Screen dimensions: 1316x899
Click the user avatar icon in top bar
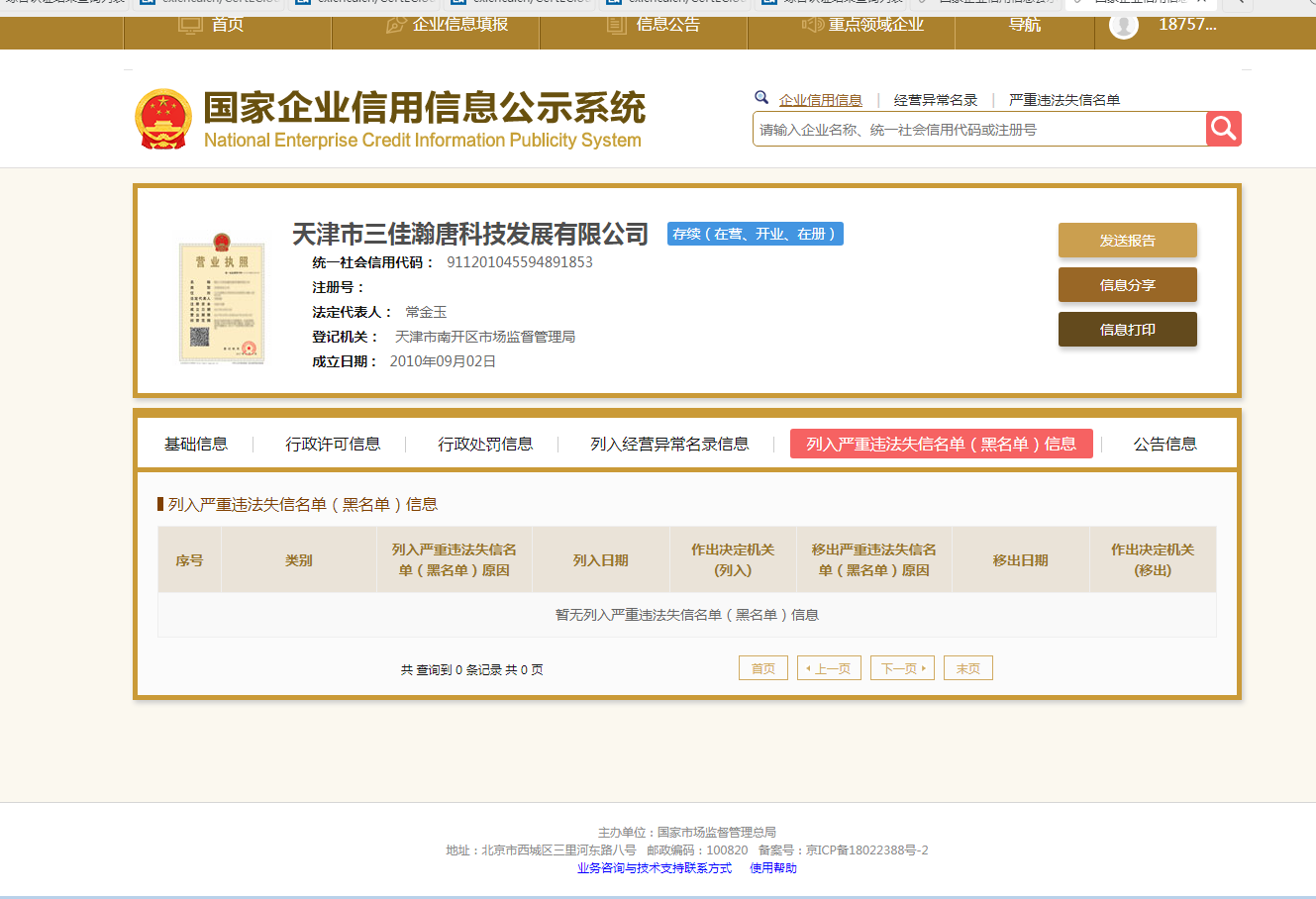coord(1124,25)
